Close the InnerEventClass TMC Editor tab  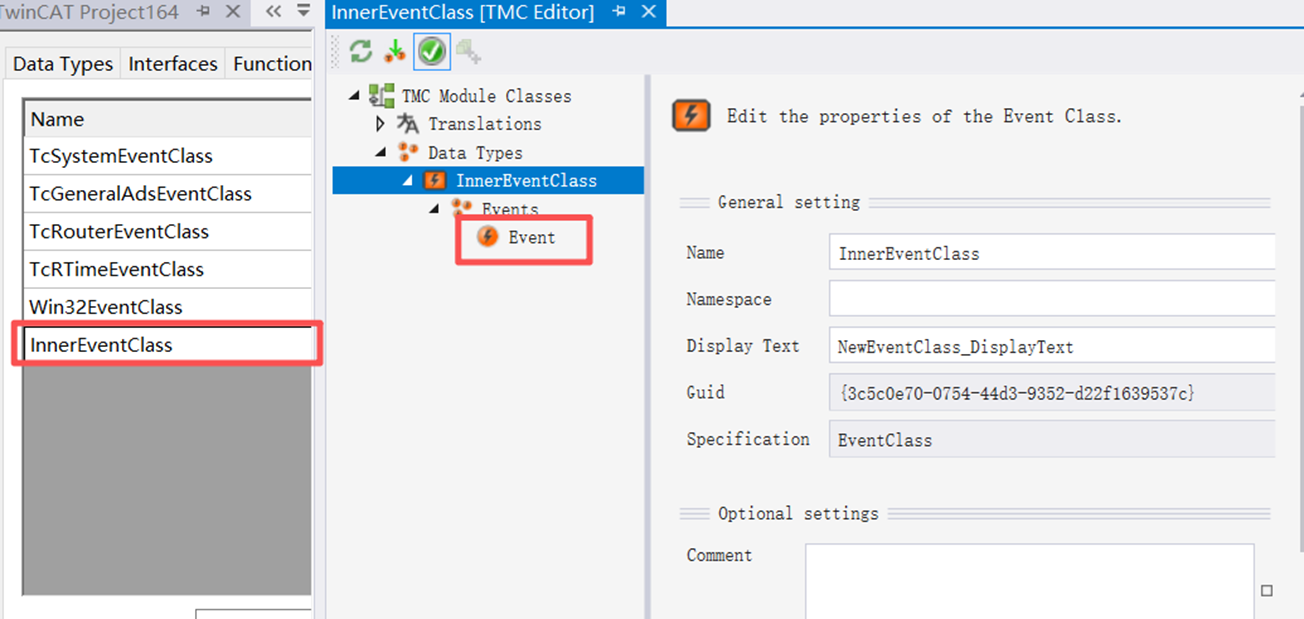(649, 12)
